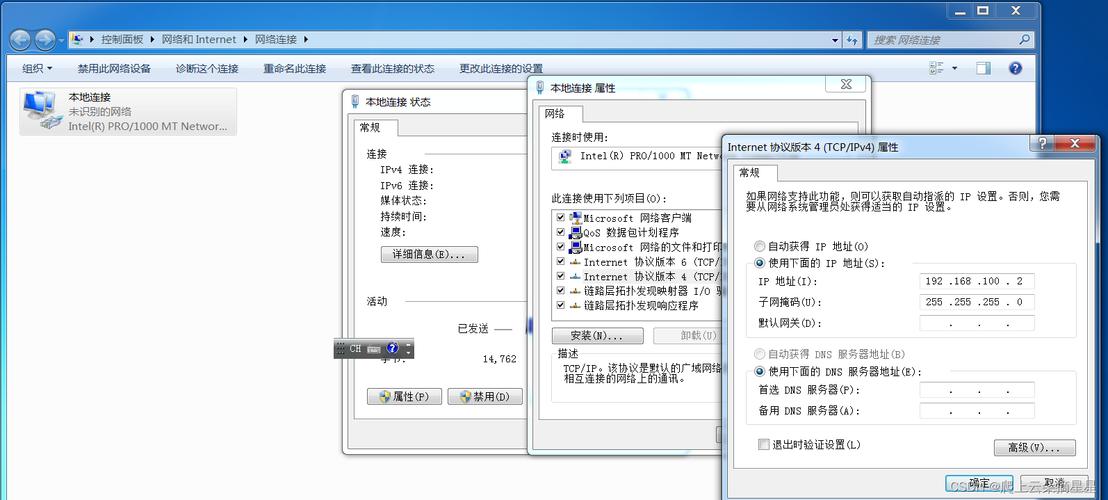Click the 未识别的网络 status text
The width and height of the screenshot is (1108, 500).
point(100,112)
